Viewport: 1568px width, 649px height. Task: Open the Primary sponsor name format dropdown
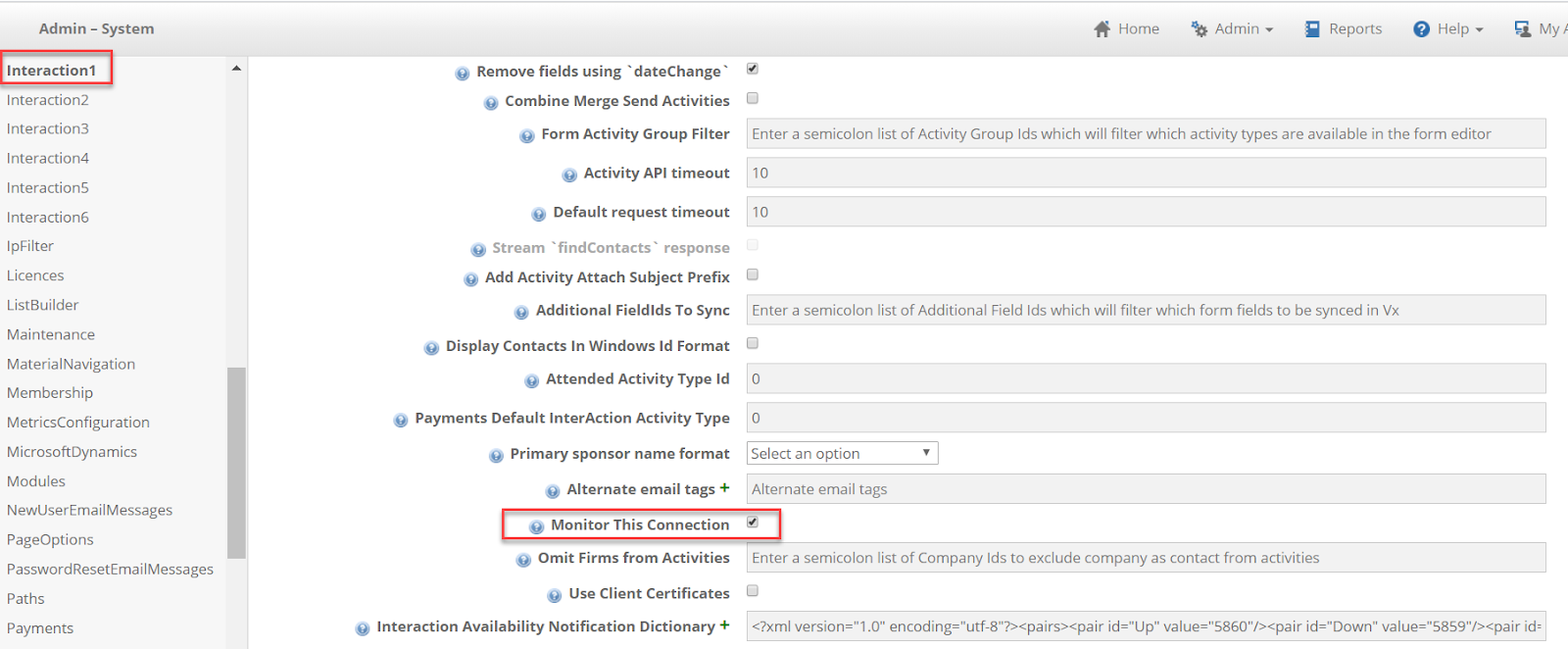(843, 453)
